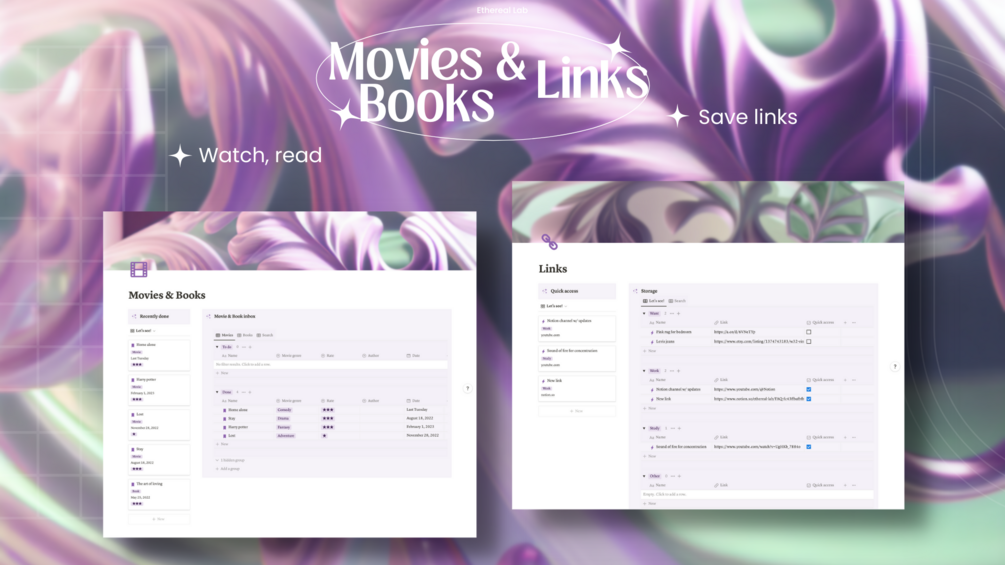Uncheck Quick access for New link row

808,399
